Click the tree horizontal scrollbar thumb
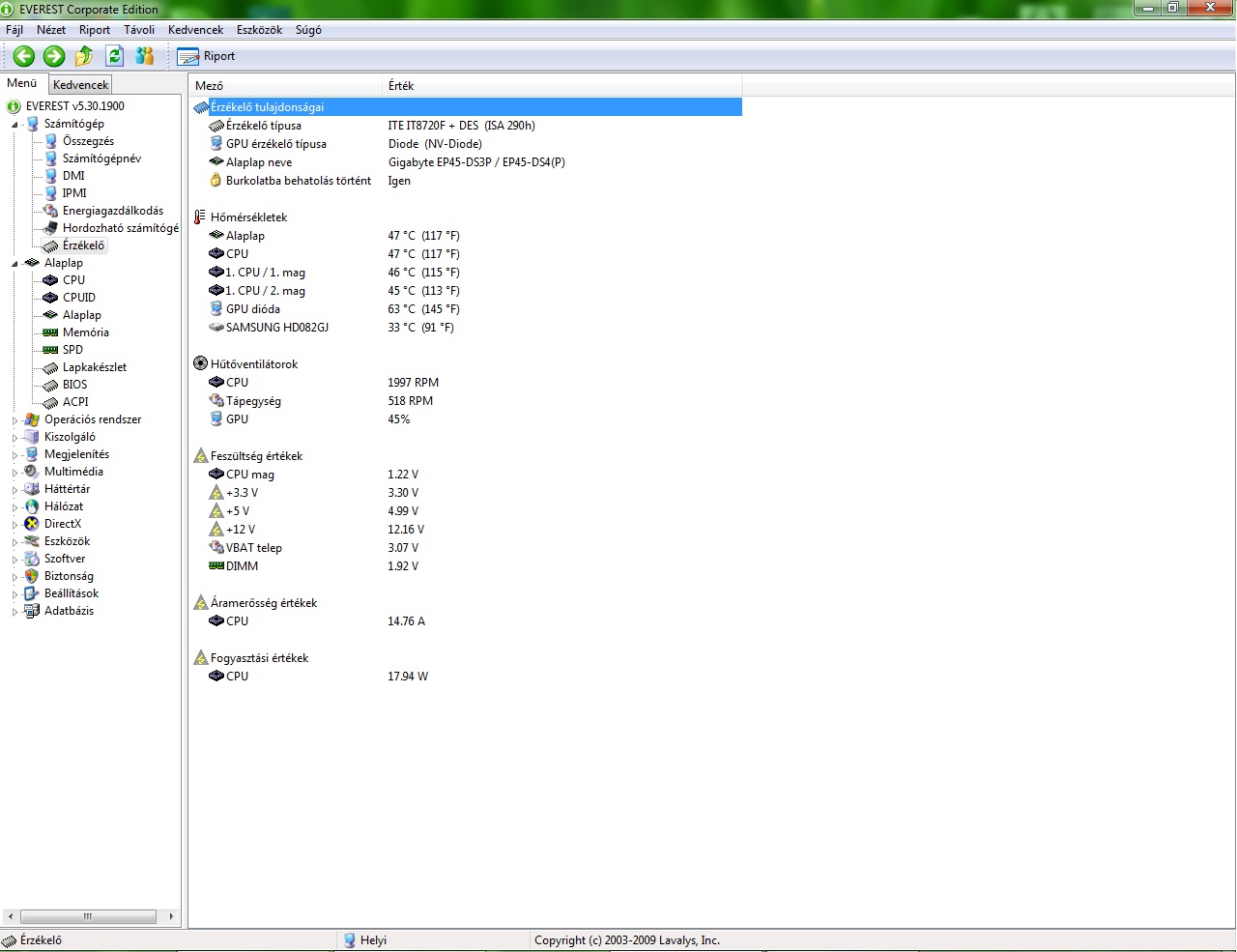Viewport: 1237px width, 952px height. 88,916
